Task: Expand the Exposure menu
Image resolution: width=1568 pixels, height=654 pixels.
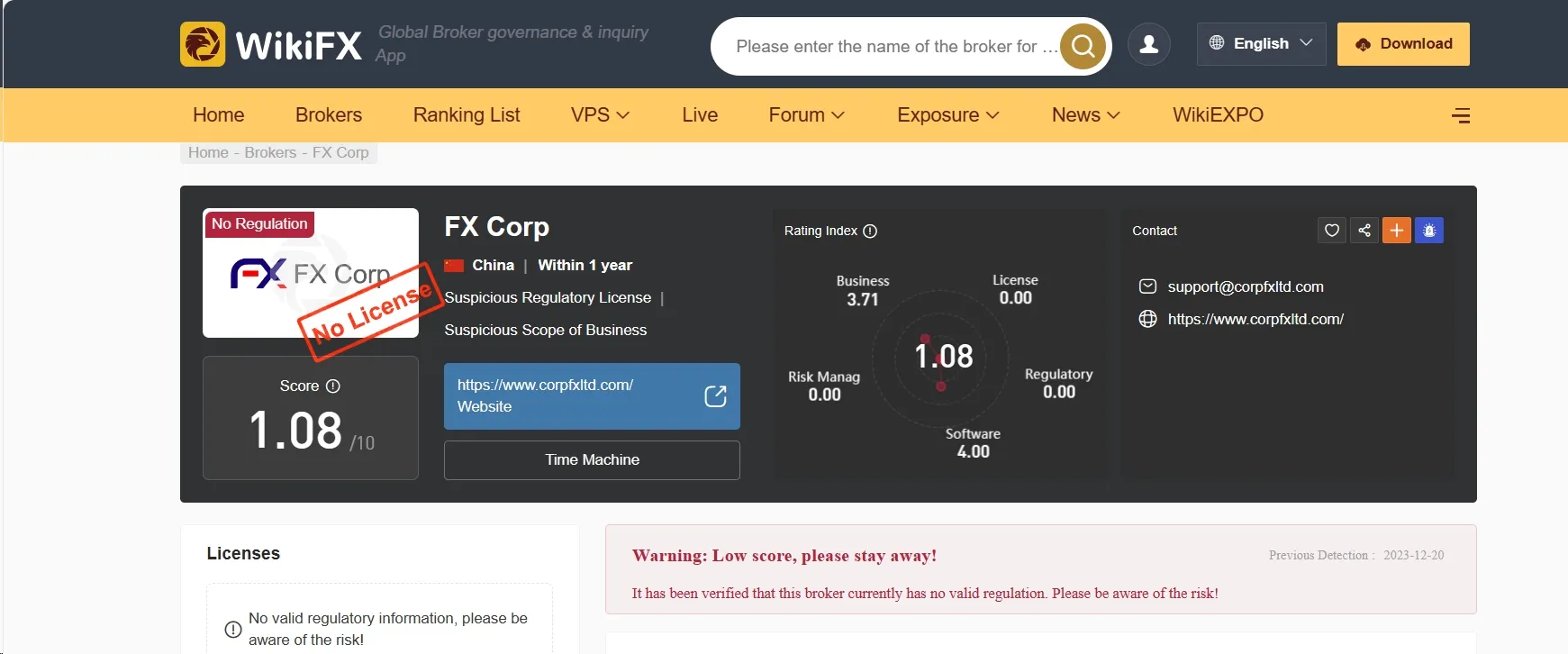Action: pos(948,115)
